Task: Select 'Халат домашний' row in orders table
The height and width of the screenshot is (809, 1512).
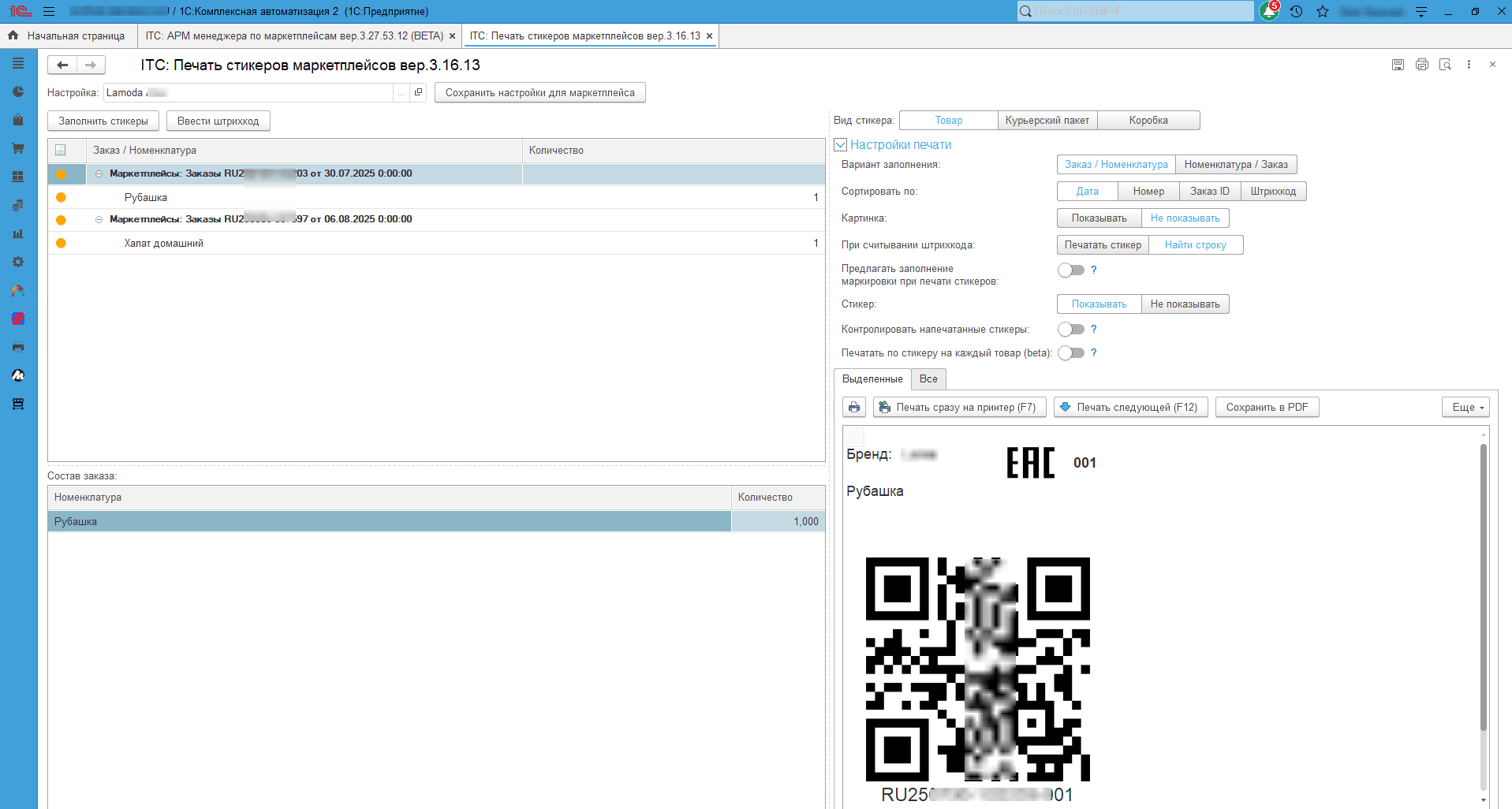Action: pos(436,243)
